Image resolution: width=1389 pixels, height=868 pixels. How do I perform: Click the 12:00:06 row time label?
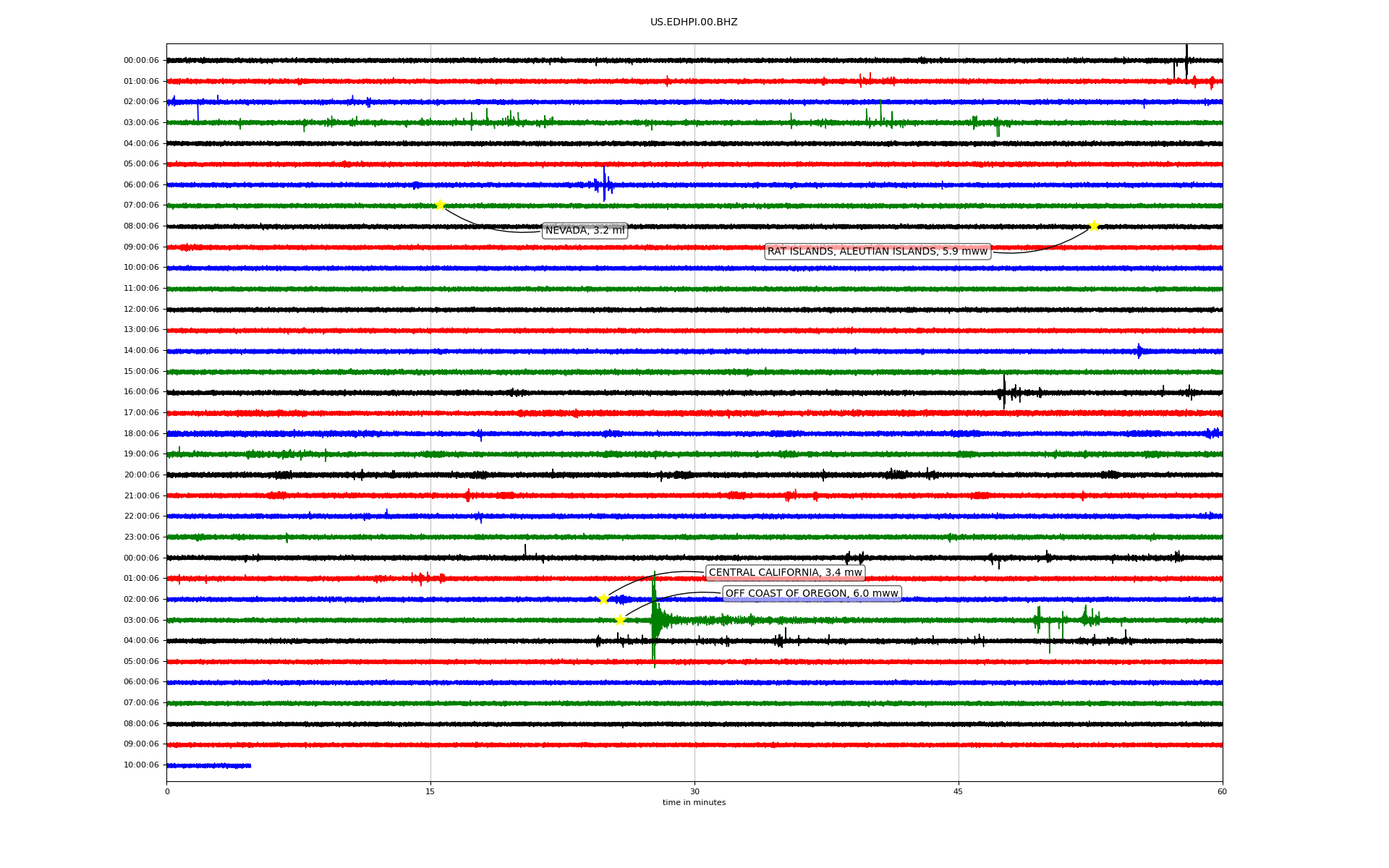(141, 310)
